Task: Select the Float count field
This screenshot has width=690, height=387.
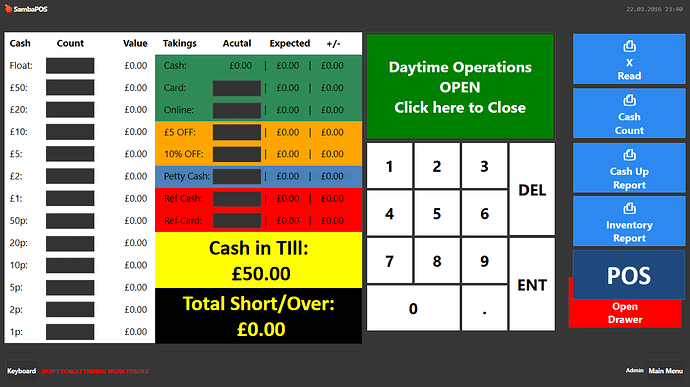Action: pos(70,66)
